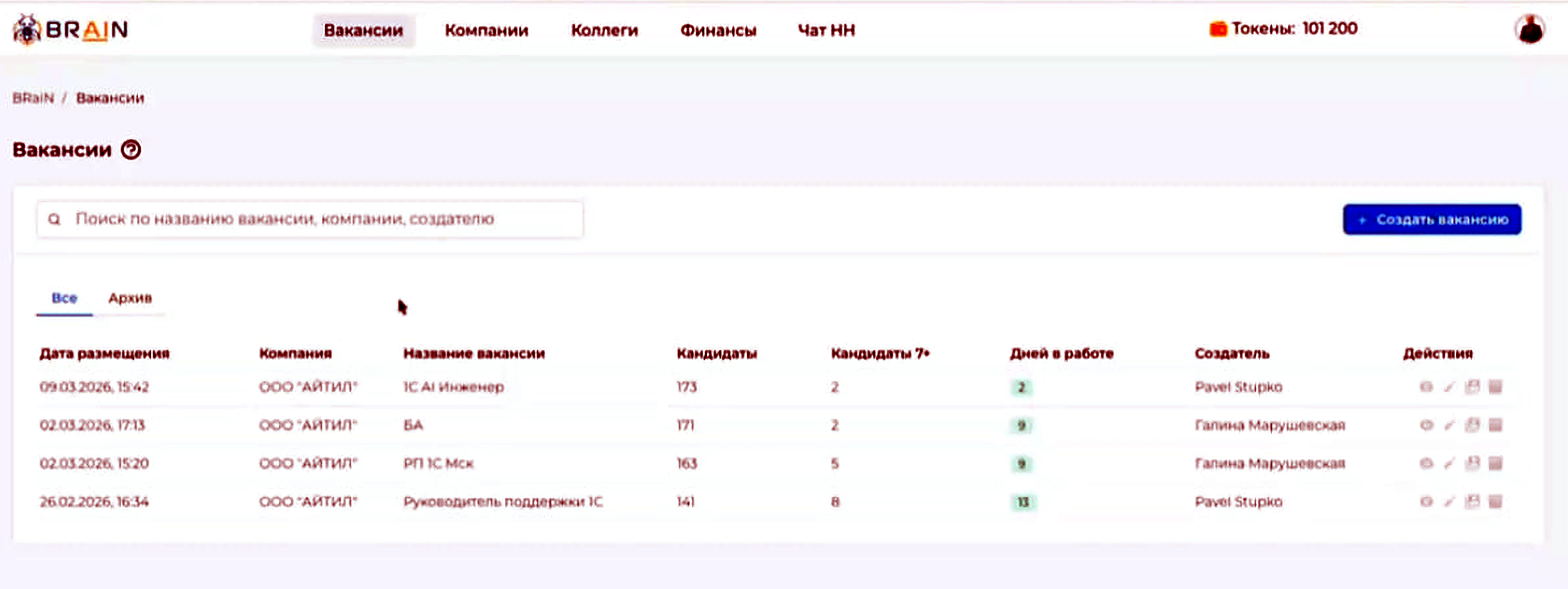Viewport: 1568px width, 589px height.
Task: Click the Название вакансии column header
Action: click(x=474, y=354)
